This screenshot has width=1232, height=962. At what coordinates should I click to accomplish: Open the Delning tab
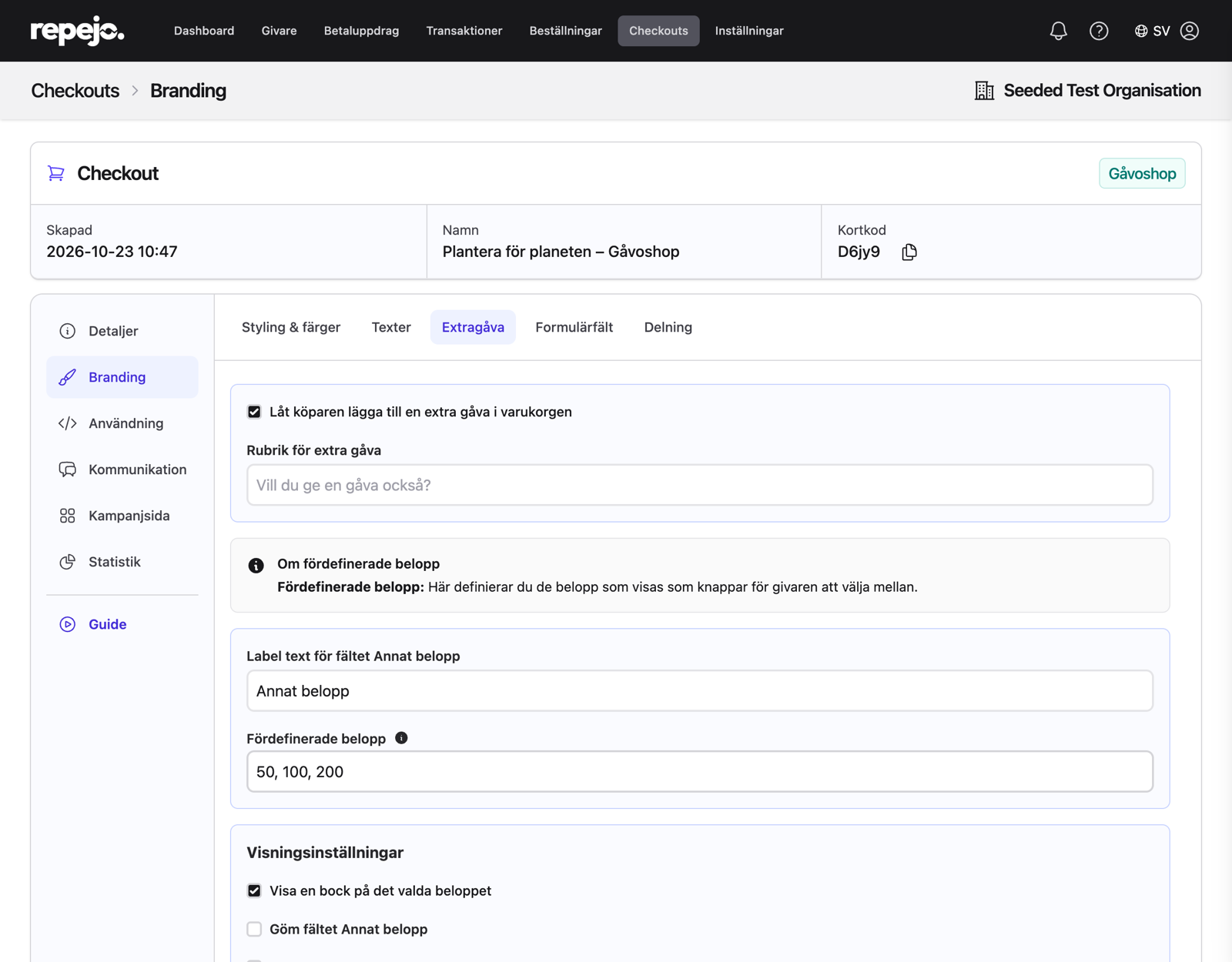(668, 327)
